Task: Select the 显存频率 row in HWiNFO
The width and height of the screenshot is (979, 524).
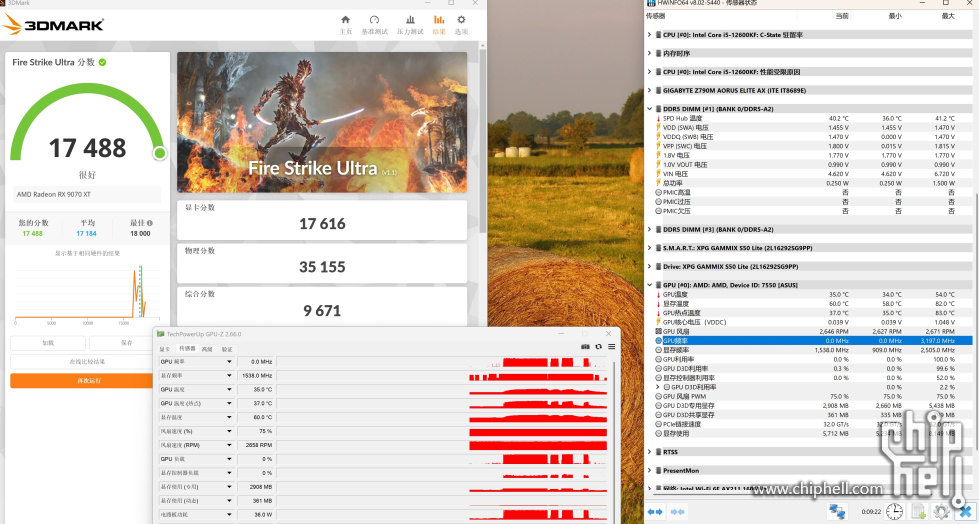Action: click(x=813, y=350)
